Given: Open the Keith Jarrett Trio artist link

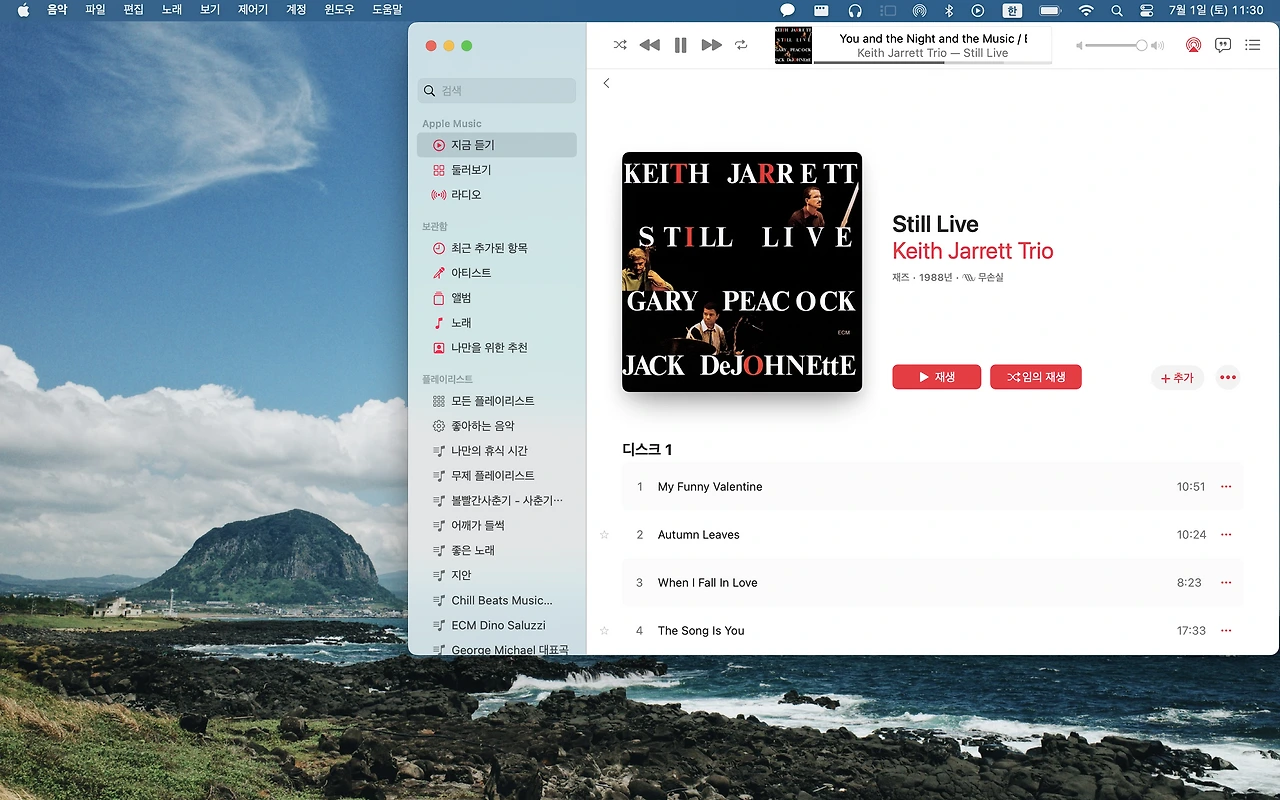Looking at the screenshot, I should pos(973,251).
